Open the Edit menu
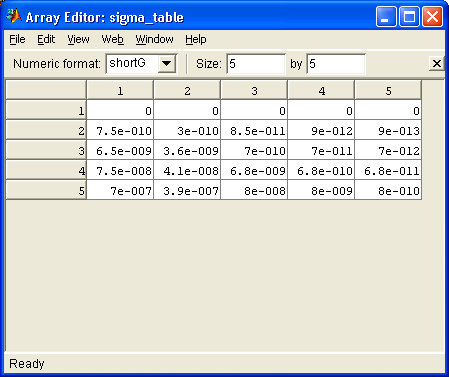449x377 pixels. click(x=46, y=39)
